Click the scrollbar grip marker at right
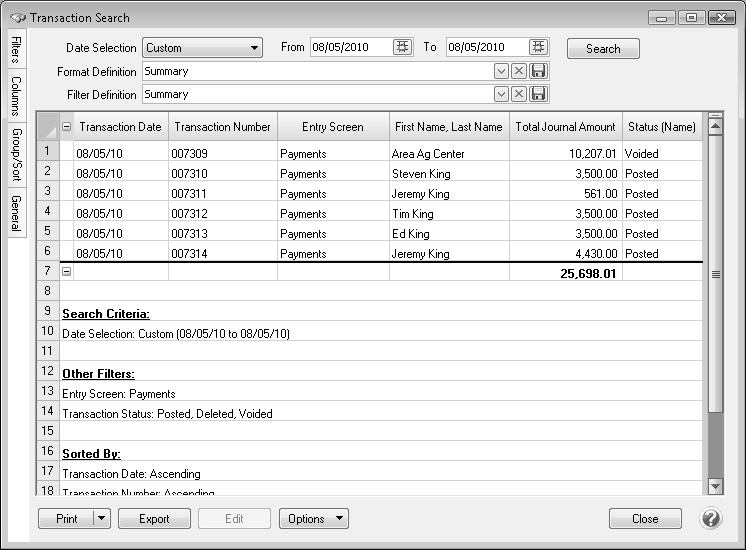The height and width of the screenshot is (550, 746). tap(715, 273)
